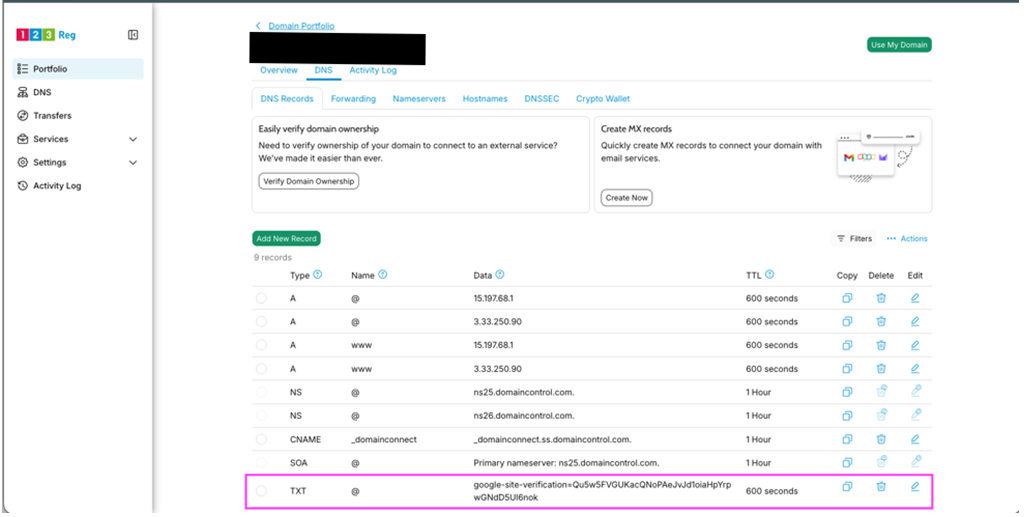Edit the A @ 3.33.250.90 record
Image resolution: width=1025 pixels, height=517 pixels.
tap(915, 322)
